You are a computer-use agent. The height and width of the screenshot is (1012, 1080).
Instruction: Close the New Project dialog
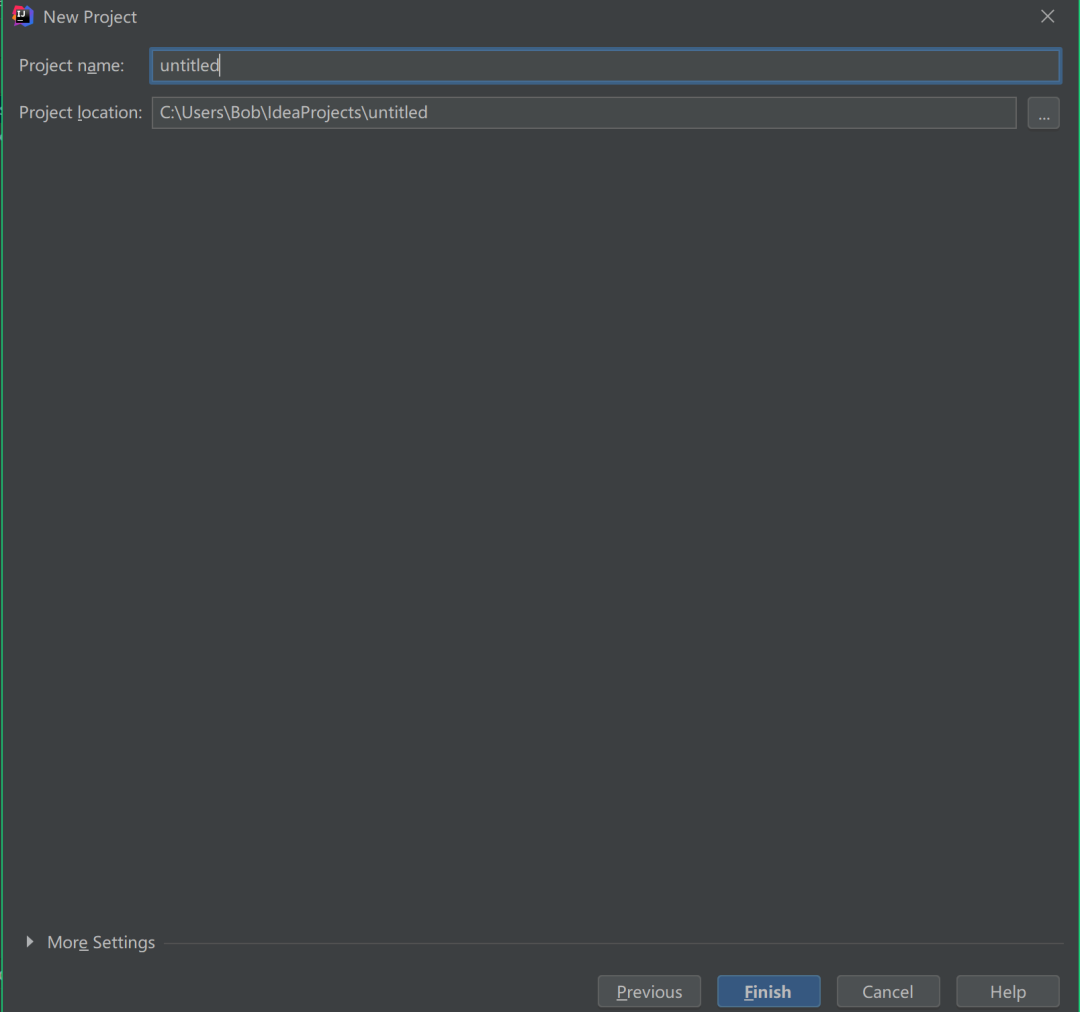pos(1047,17)
